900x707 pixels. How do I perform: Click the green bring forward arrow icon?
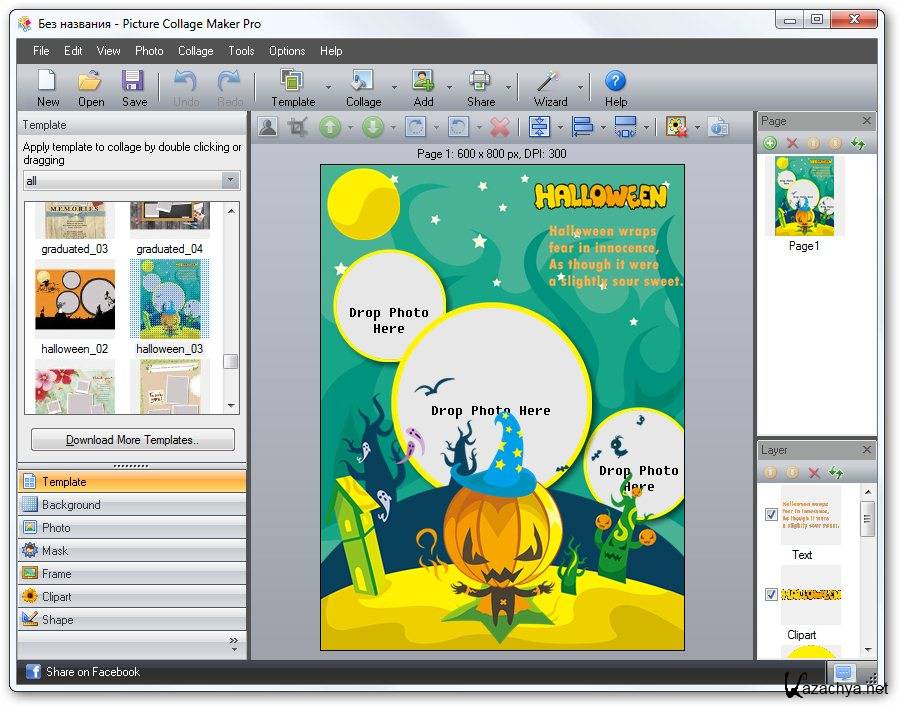click(x=330, y=127)
